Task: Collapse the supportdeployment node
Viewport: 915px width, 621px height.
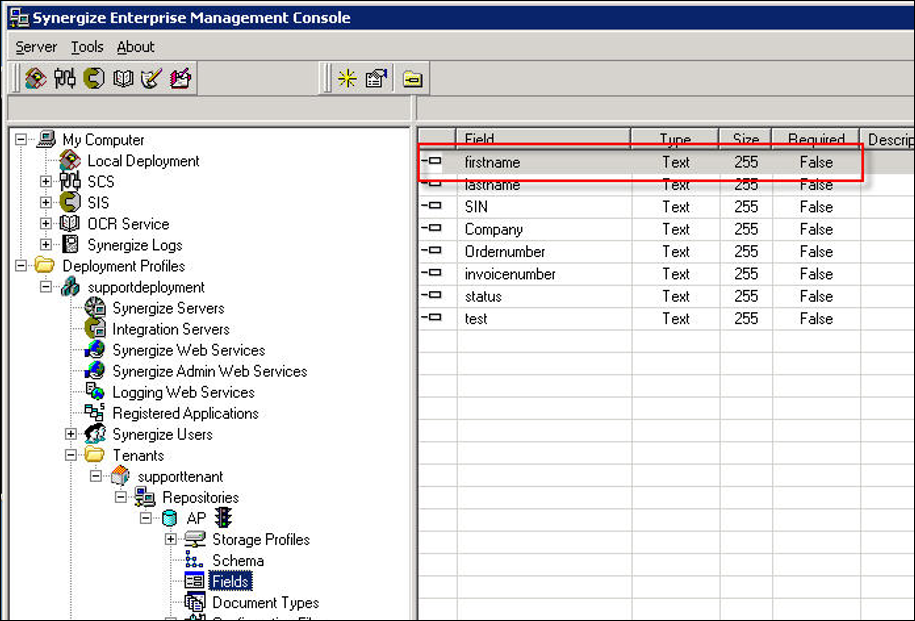Action: click(46, 287)
